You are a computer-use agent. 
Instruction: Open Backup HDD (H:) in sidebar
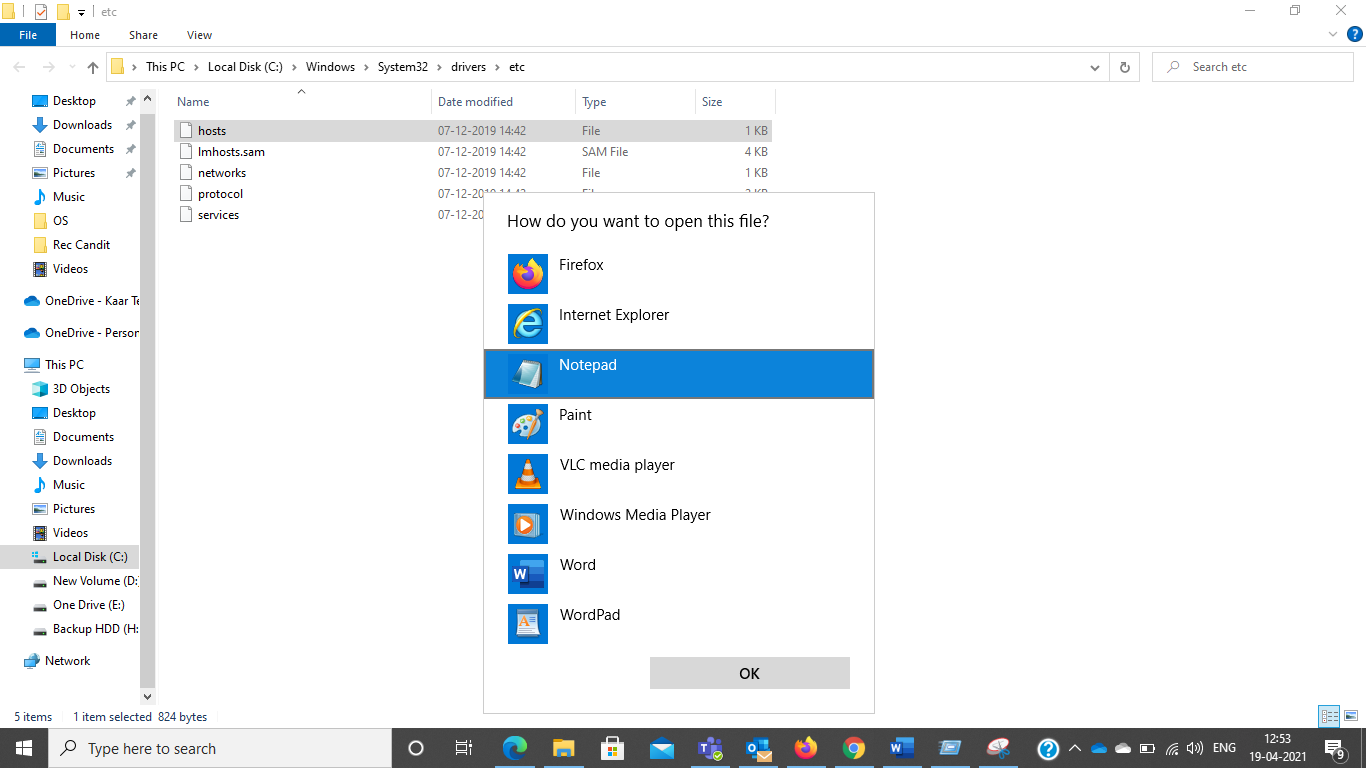(x=95, y=629)
